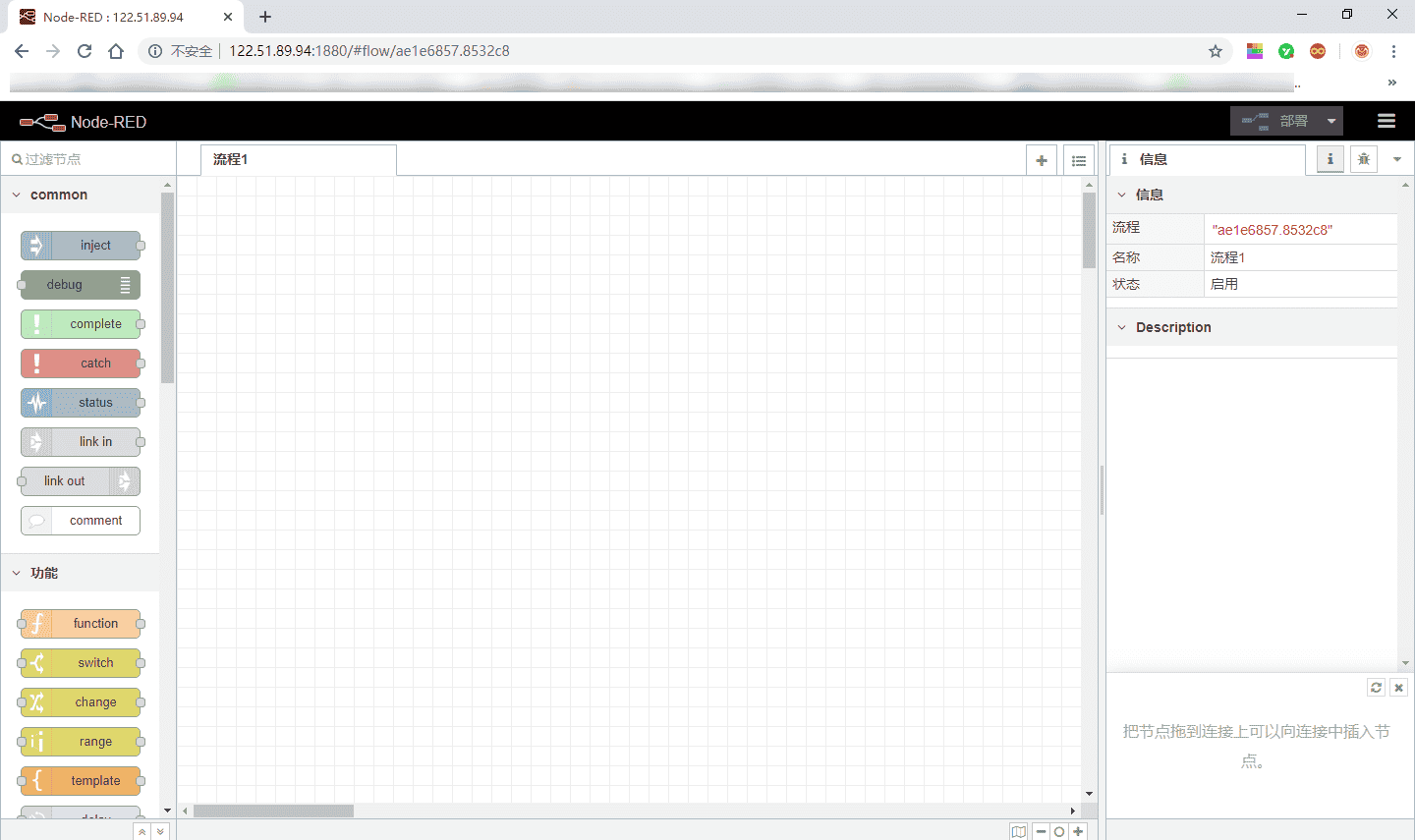Add a new flow with plus button
Image resolution: width=1415 pixels, height=840 pixels.
tap(1042, 160)
